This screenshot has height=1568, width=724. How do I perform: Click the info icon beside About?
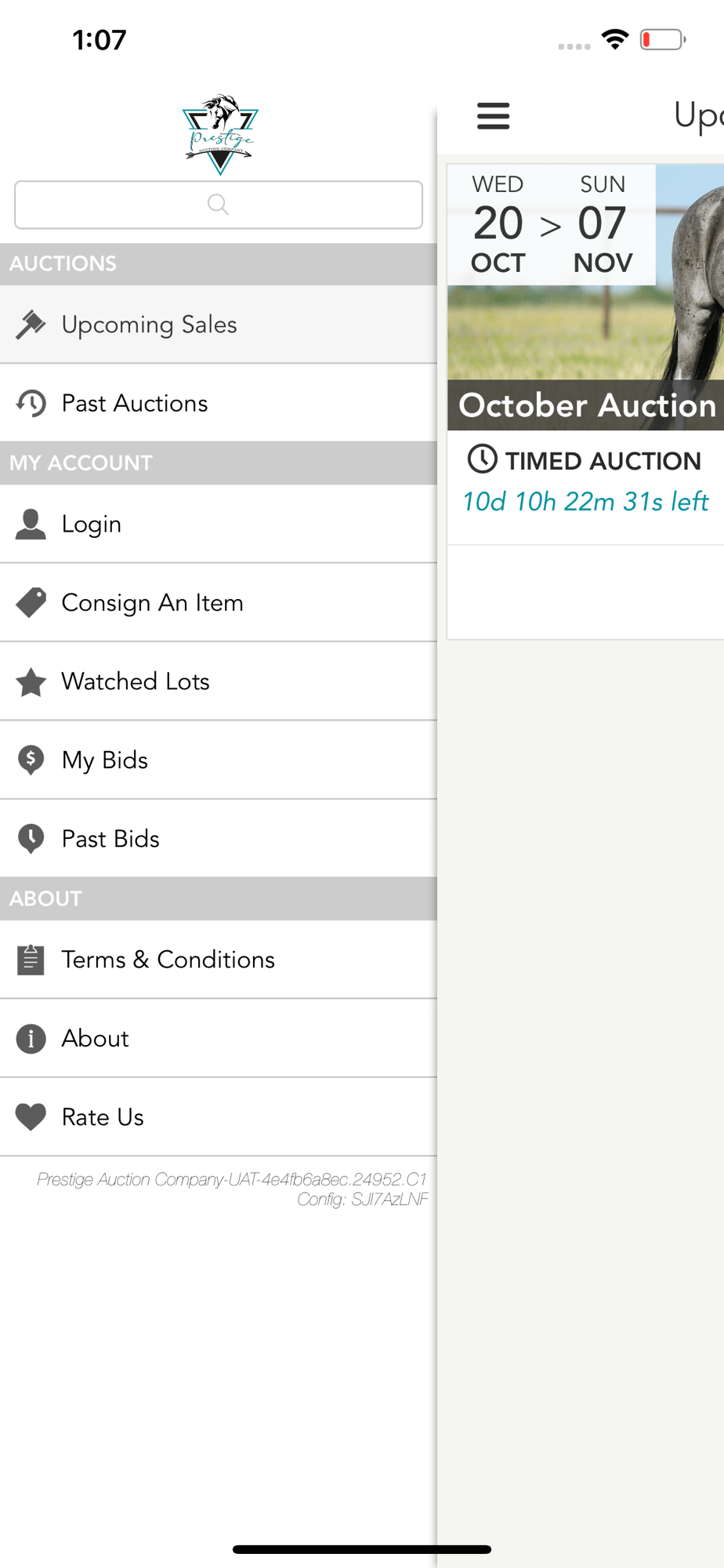(x=31, y=1039)
